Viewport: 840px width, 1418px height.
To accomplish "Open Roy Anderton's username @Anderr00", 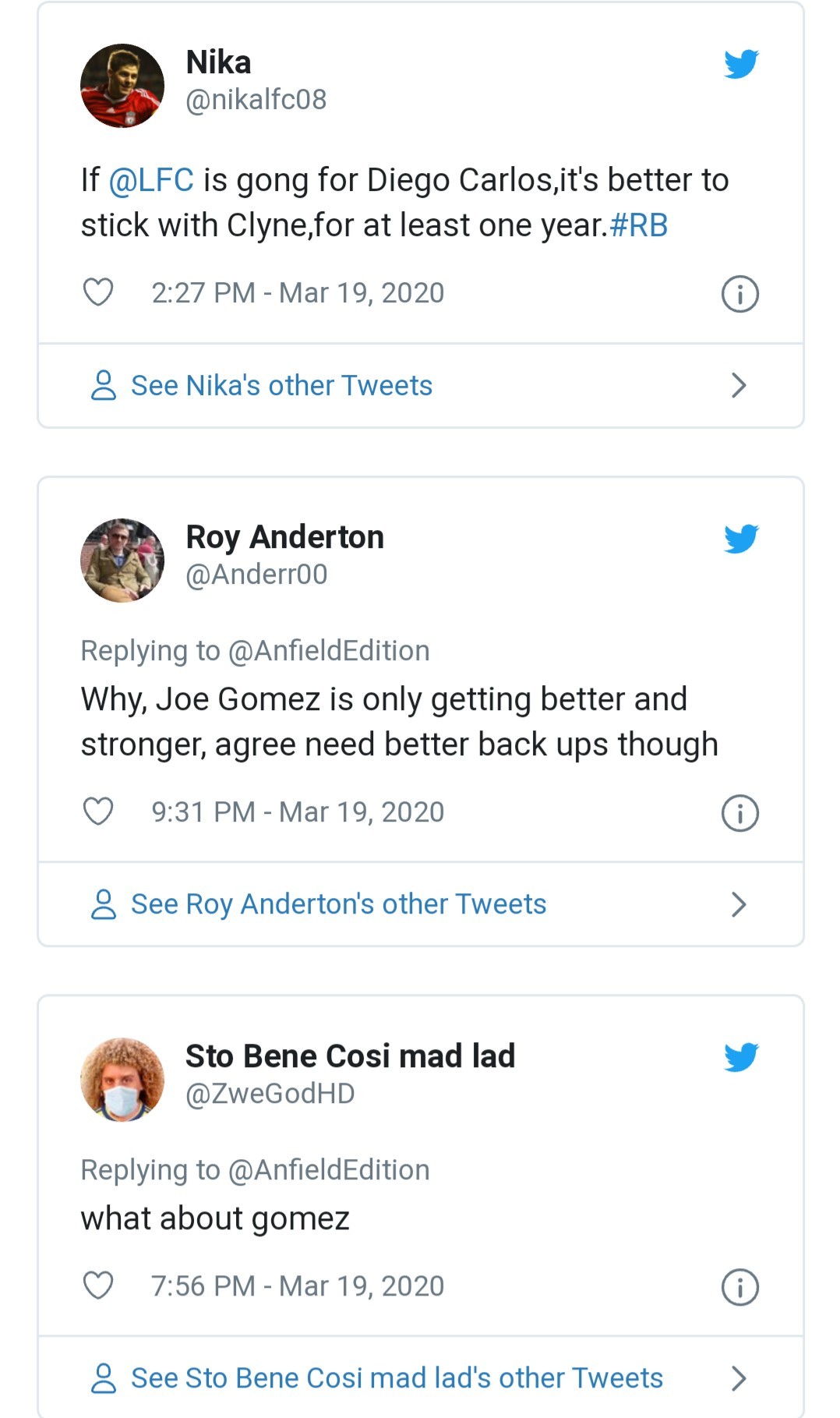I will click(x=257, y=575).
